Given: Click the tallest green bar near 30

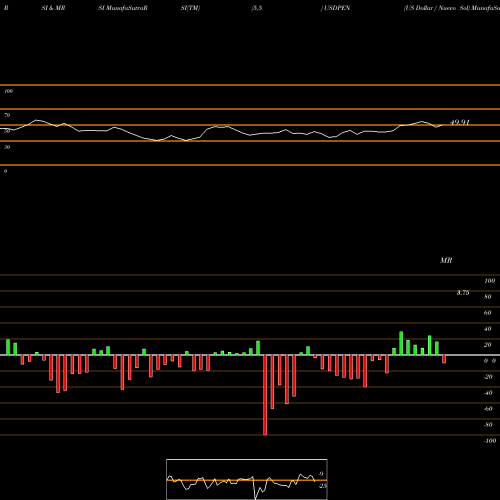Looking at the screenshot, I should point(401,343).
